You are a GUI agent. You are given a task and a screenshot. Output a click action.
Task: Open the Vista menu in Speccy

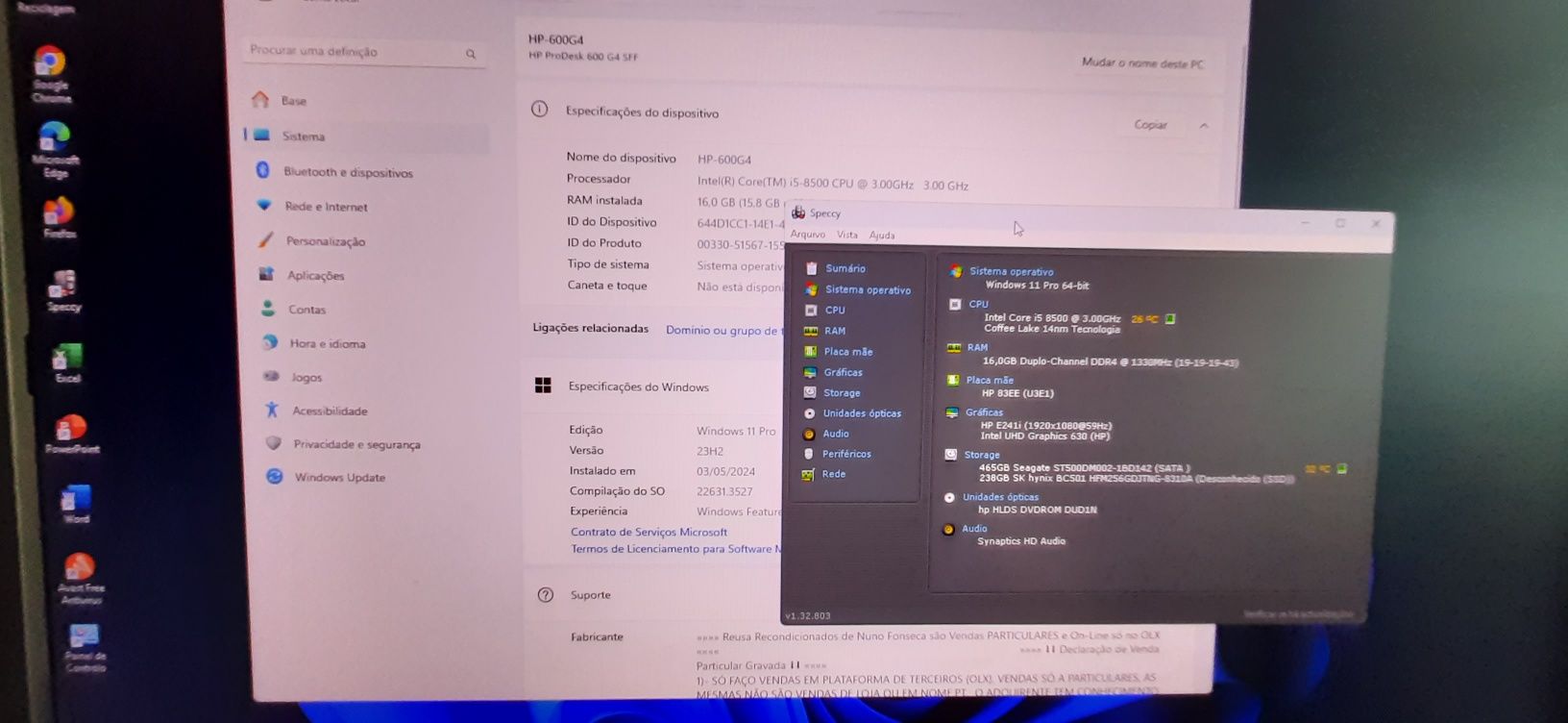click(847, 235)
